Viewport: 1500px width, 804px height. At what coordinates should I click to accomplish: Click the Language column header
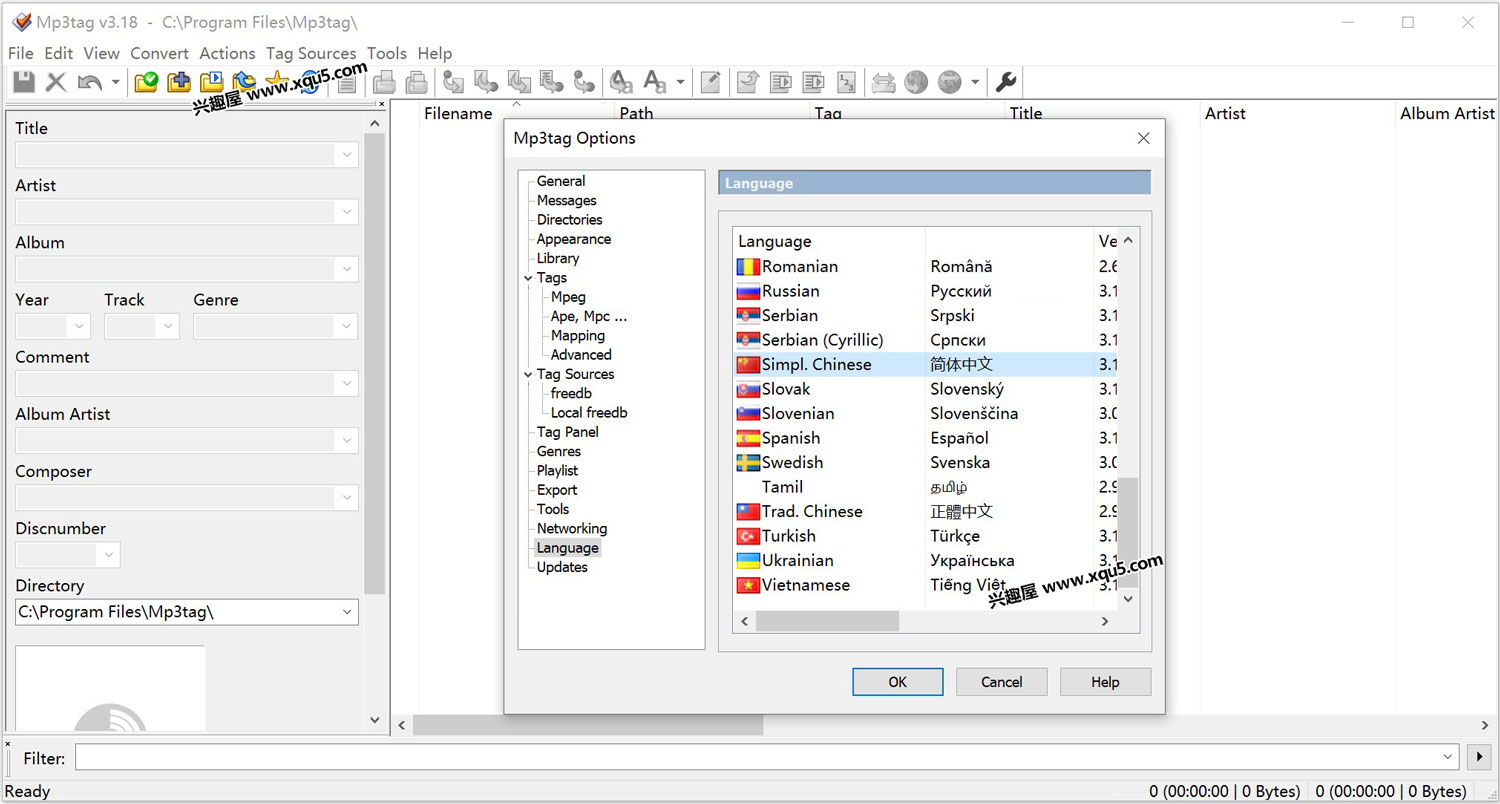pos(830,241)
